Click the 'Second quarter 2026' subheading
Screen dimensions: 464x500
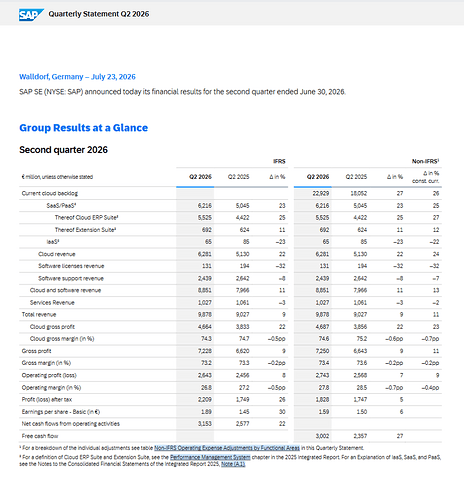tap(63, 150)
